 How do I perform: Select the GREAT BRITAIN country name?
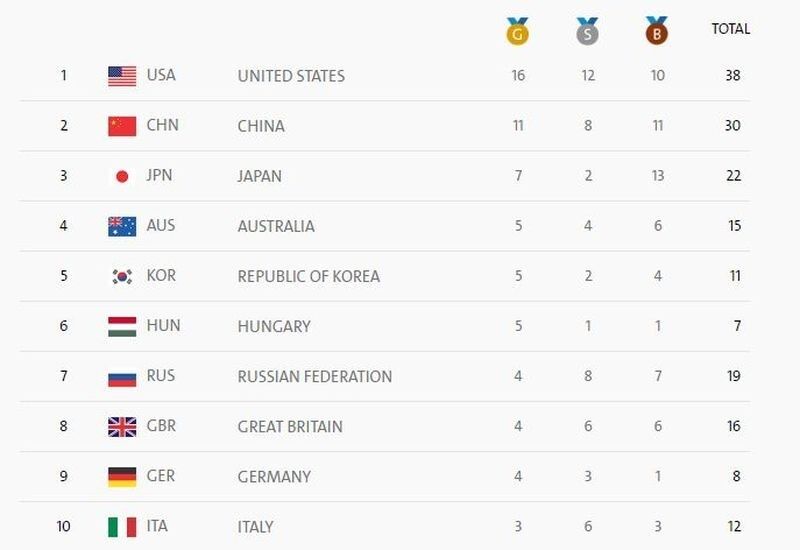click(290, 427)
